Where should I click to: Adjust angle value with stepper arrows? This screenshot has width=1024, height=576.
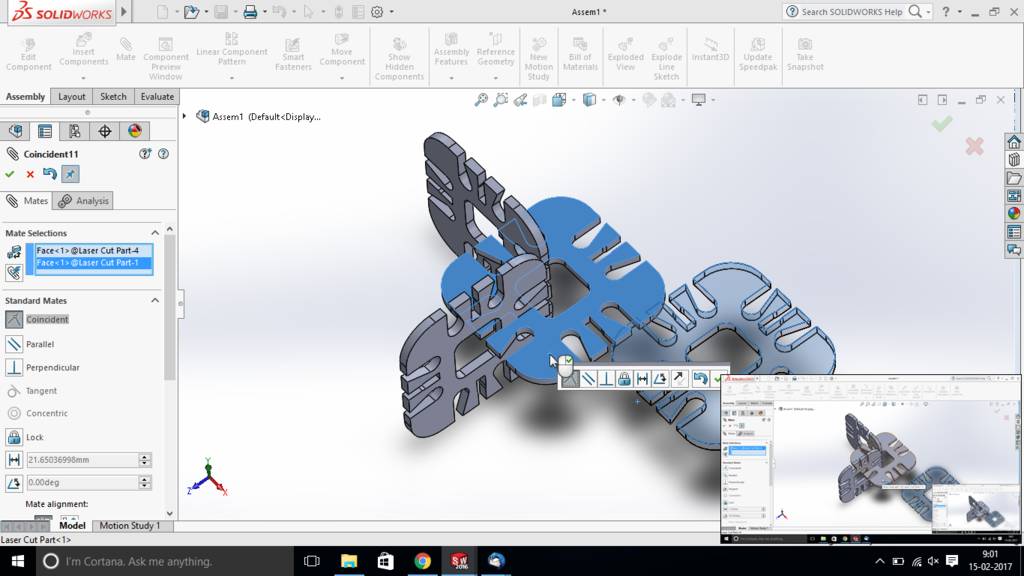[x=145, y=483]
